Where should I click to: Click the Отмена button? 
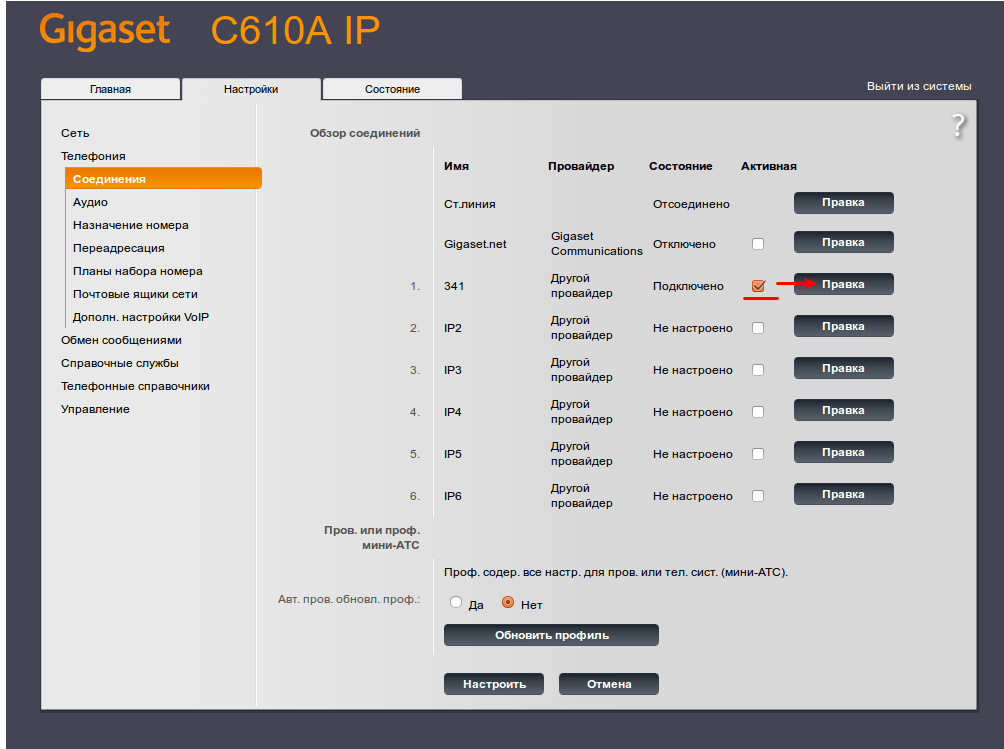[609, 684]
